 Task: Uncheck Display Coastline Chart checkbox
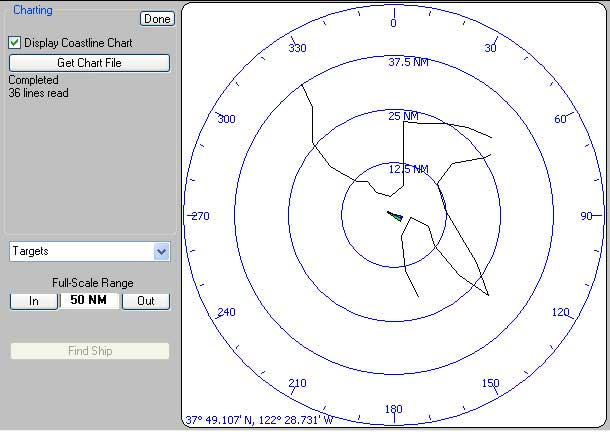pos(14,42)
